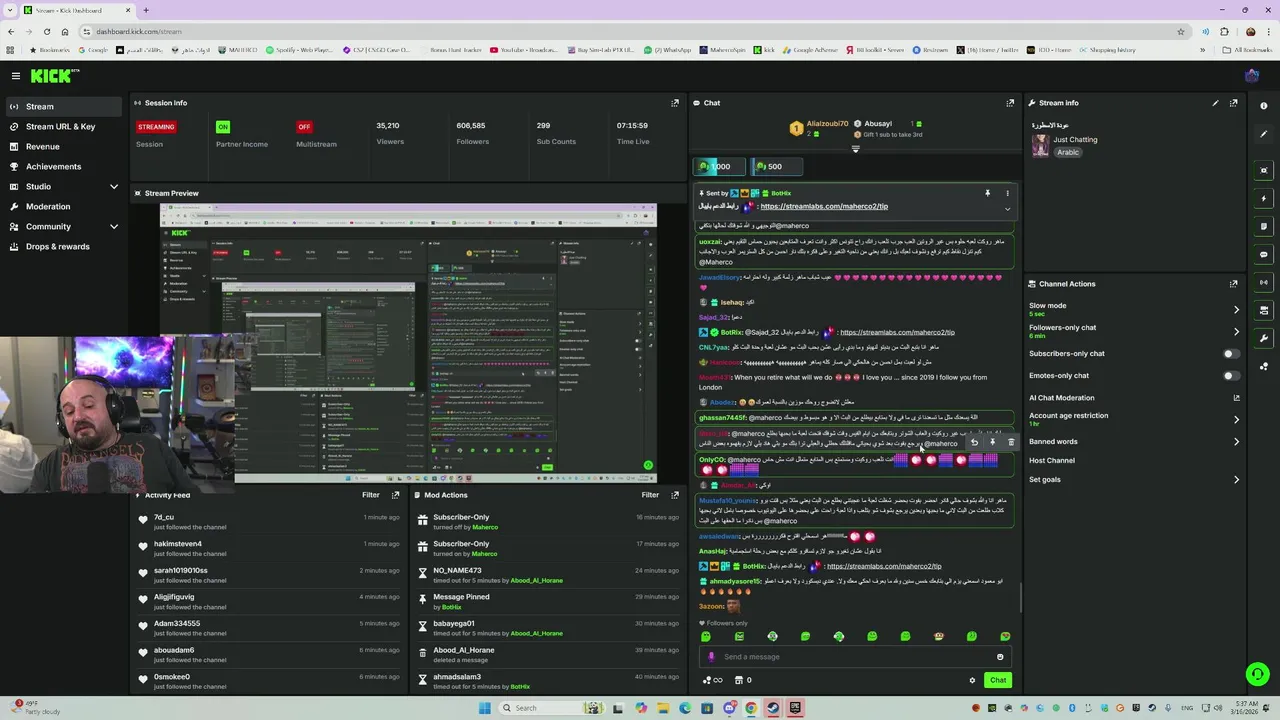Viewport: 1280px width, 720px height.
Task: Click the wrench icon in right rail
Action: [1264, 338]
